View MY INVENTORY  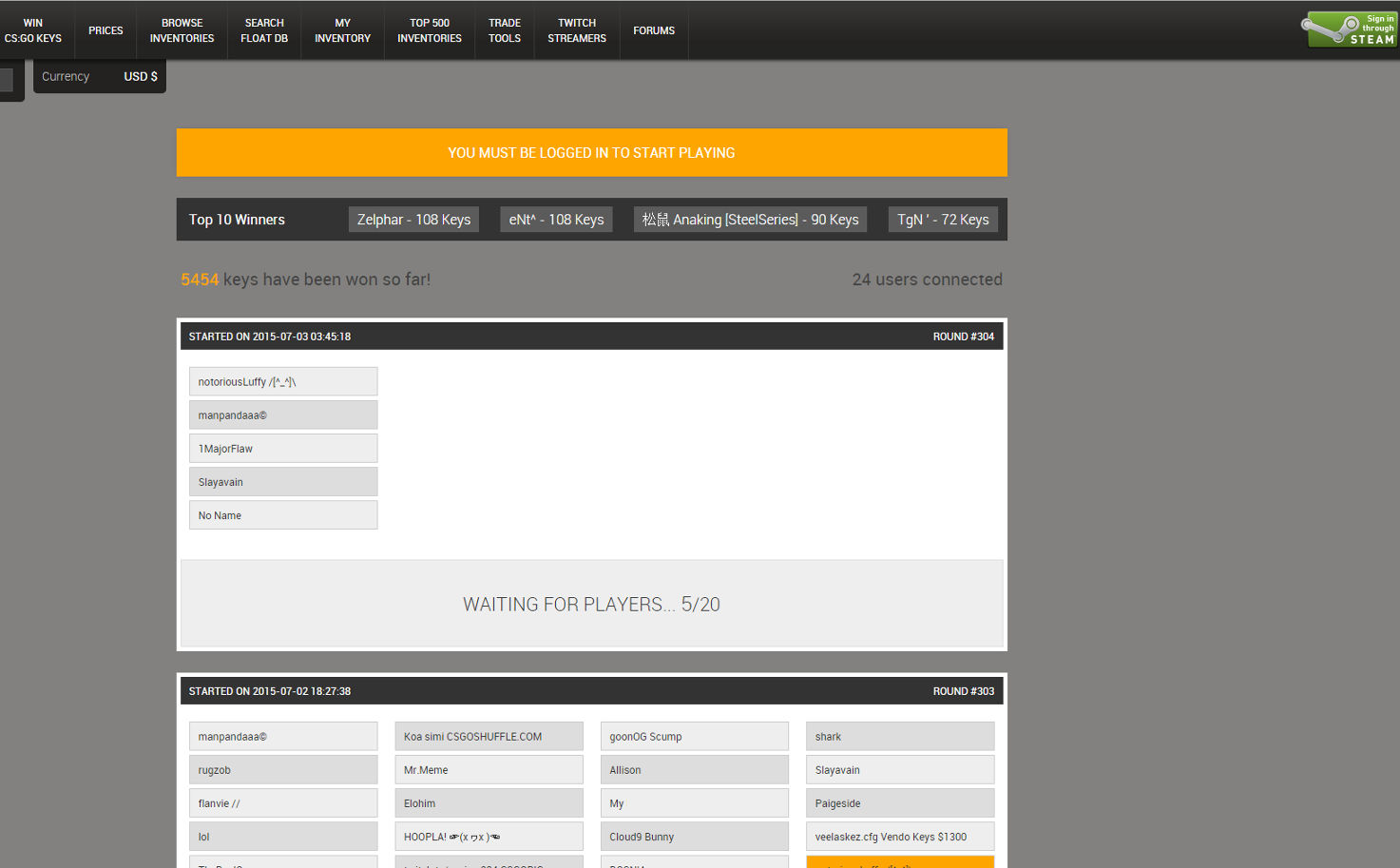[342, 29]
